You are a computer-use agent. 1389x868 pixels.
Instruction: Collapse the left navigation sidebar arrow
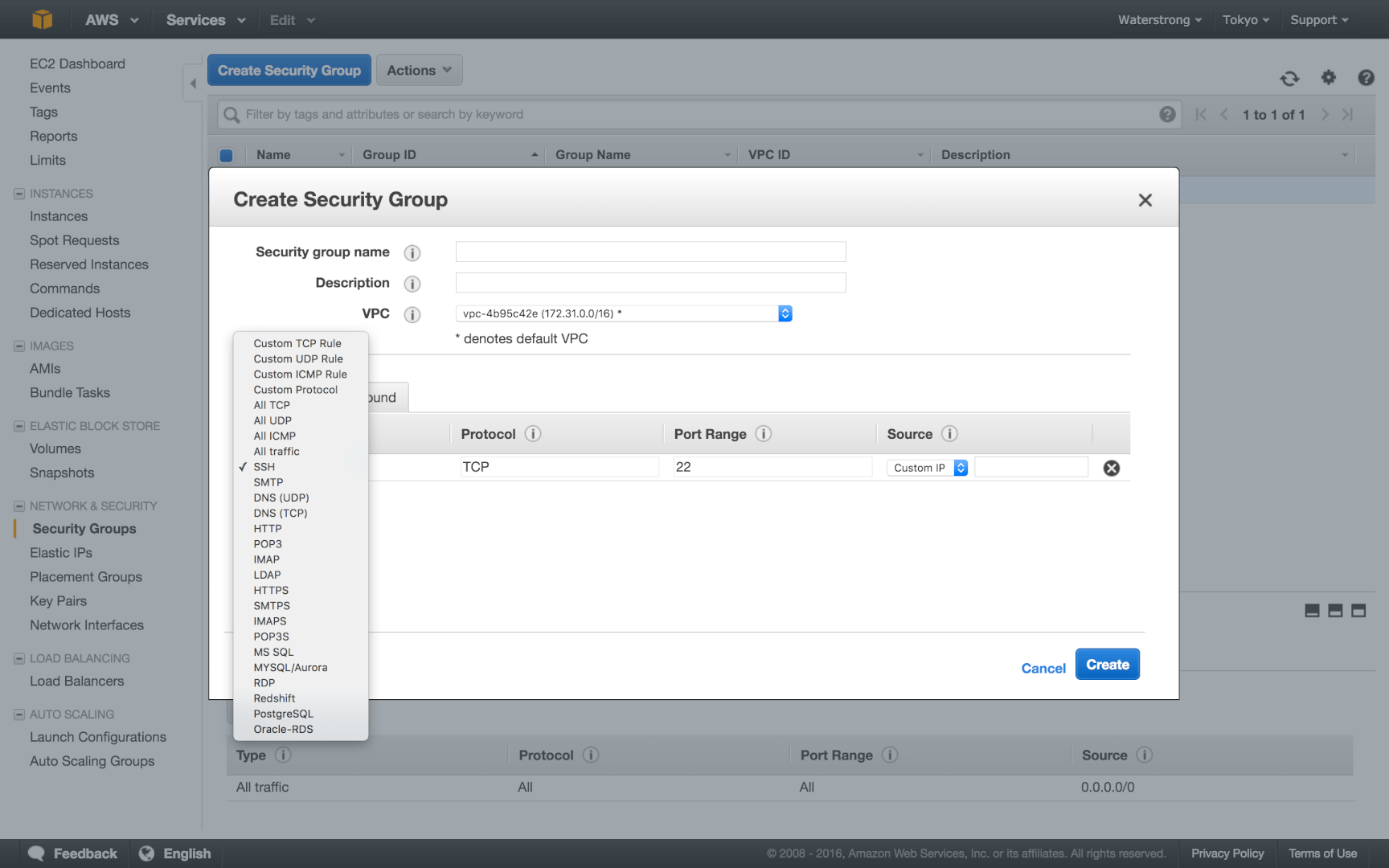[x=192, y=83]
